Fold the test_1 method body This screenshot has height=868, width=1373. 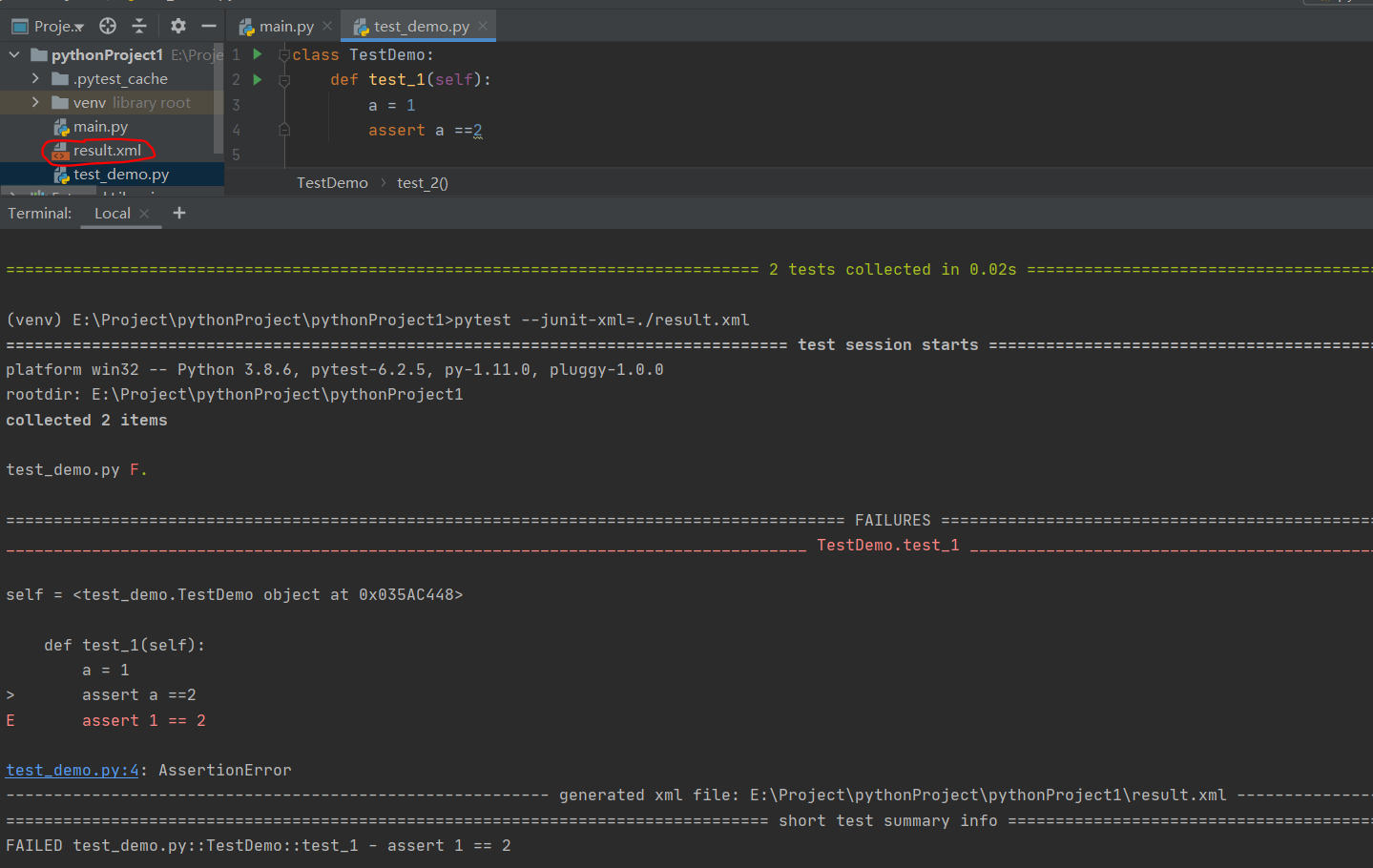click(283, 80)
